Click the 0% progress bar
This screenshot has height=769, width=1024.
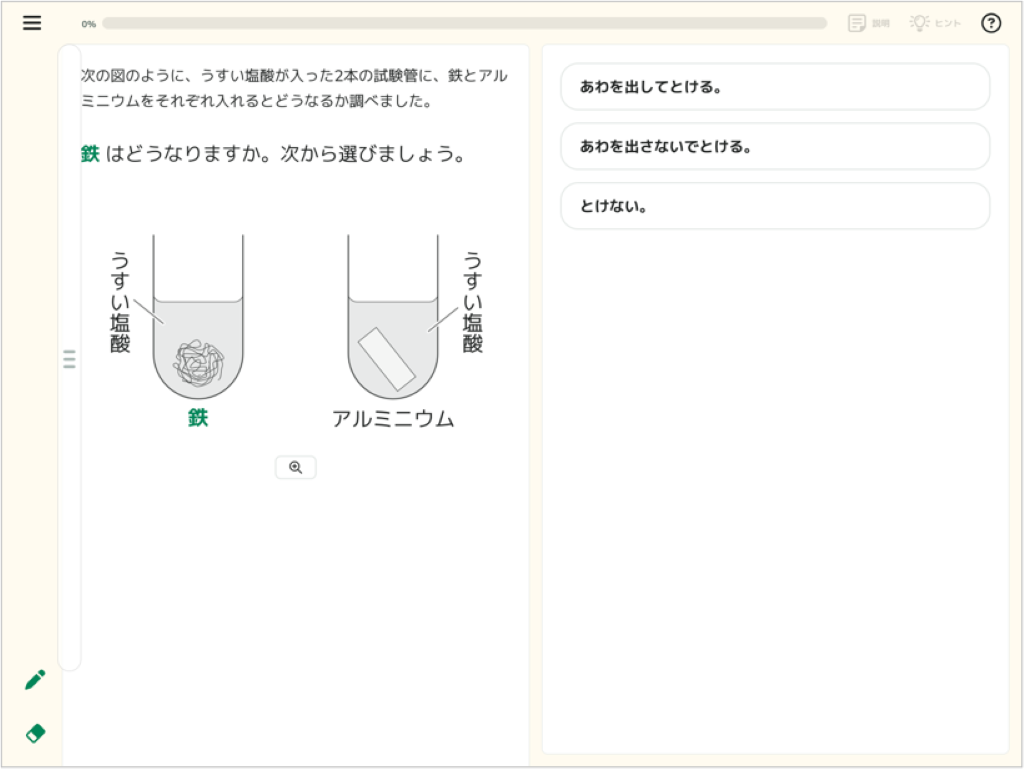[464, 24]
